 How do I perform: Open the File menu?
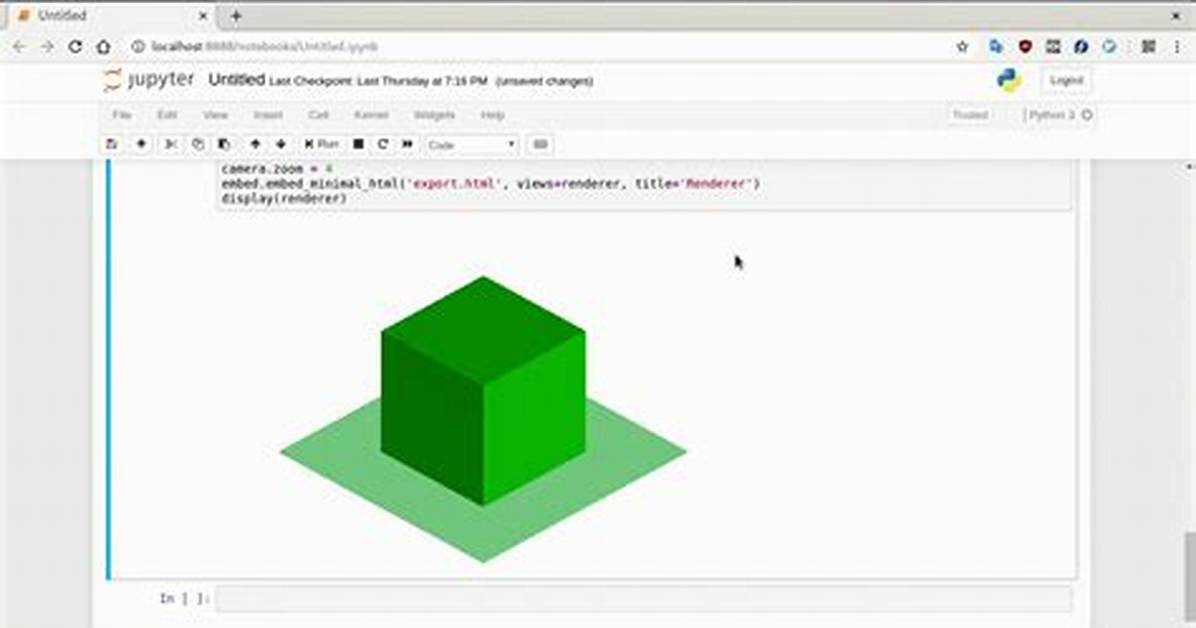[x=122, y=115]
